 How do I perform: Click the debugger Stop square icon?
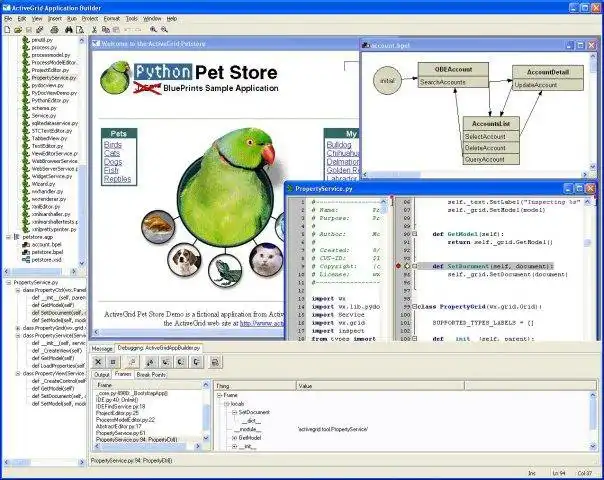pos(113,362)
